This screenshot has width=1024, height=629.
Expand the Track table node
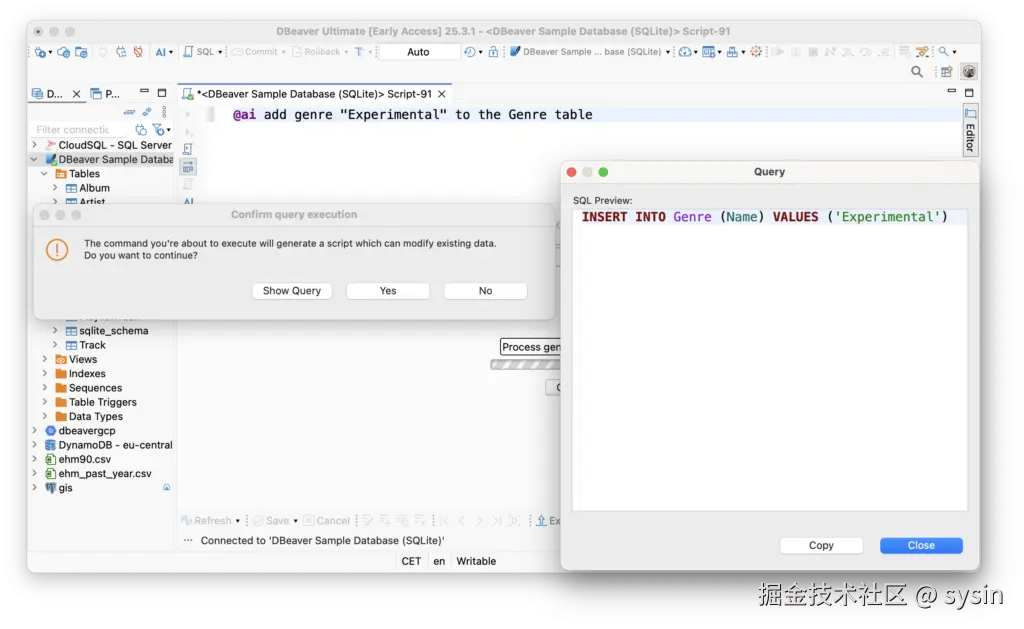click(x=55, y=345)
